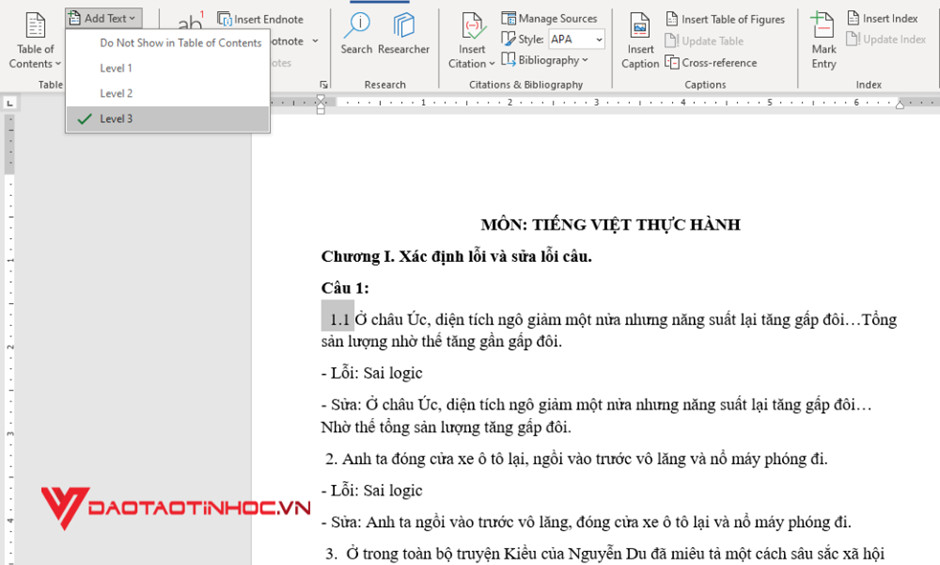Image resolution: width=940 pixels, height=565 pixels.
Task: Click the first '- Lỗi: Sai logic' line
Action: (372, 373)
